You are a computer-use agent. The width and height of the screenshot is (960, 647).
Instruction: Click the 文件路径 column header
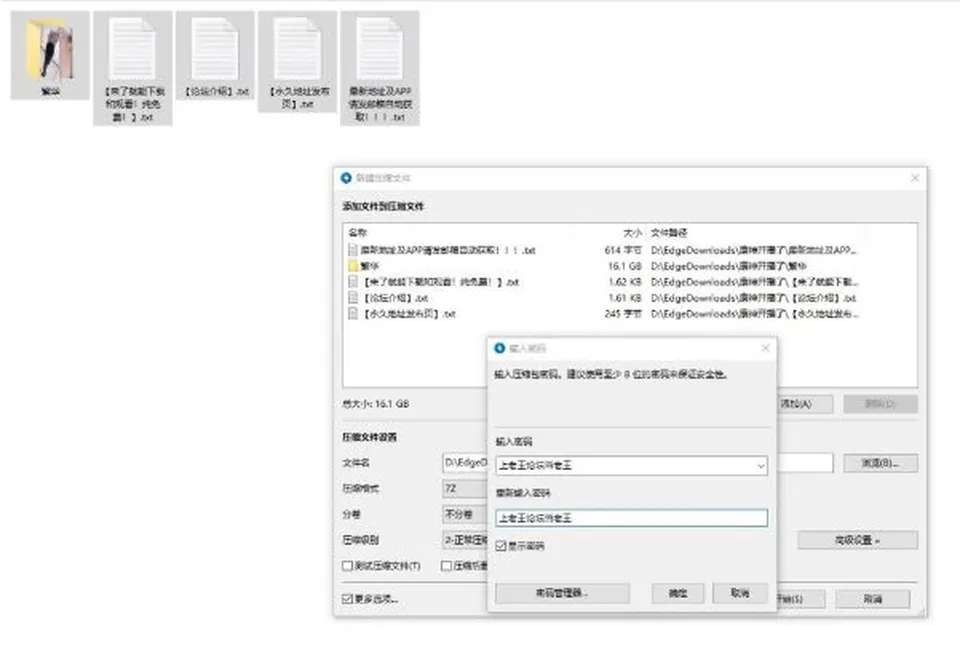click(x=669, y=233)
